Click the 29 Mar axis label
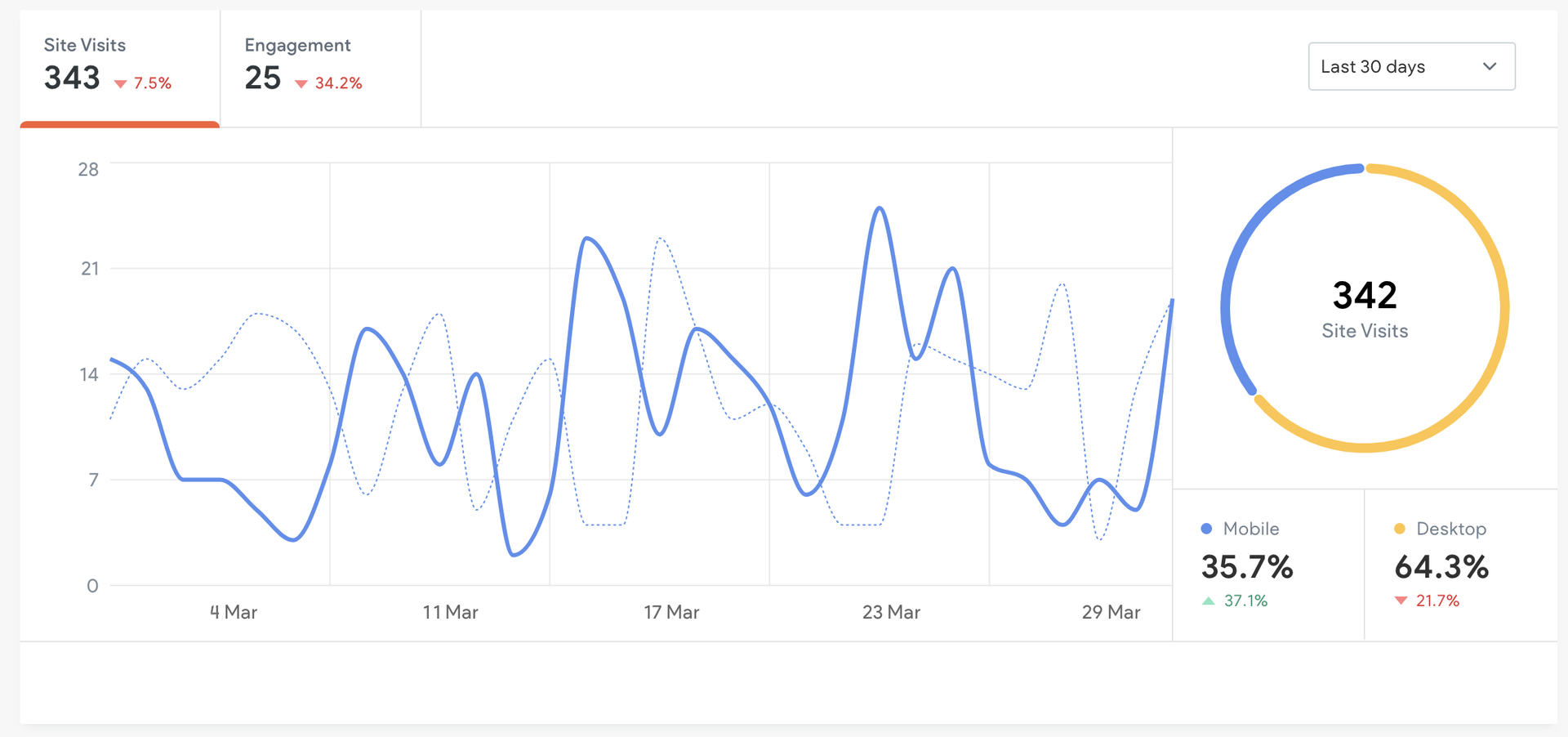This screenshot has height=737, width=1568. pos(1111,612)
